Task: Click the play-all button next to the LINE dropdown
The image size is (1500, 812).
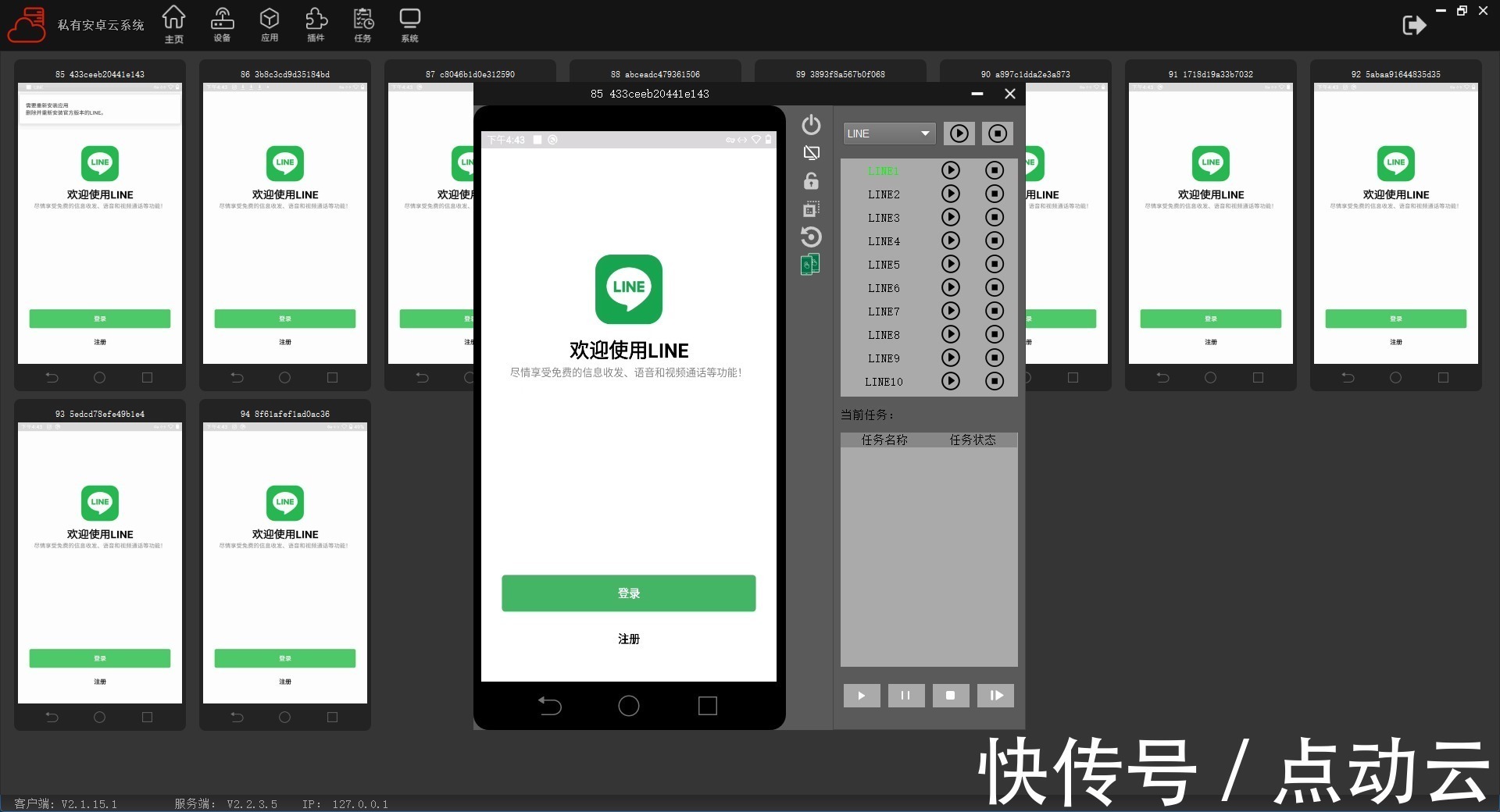Action: click(x=959, y=134)
